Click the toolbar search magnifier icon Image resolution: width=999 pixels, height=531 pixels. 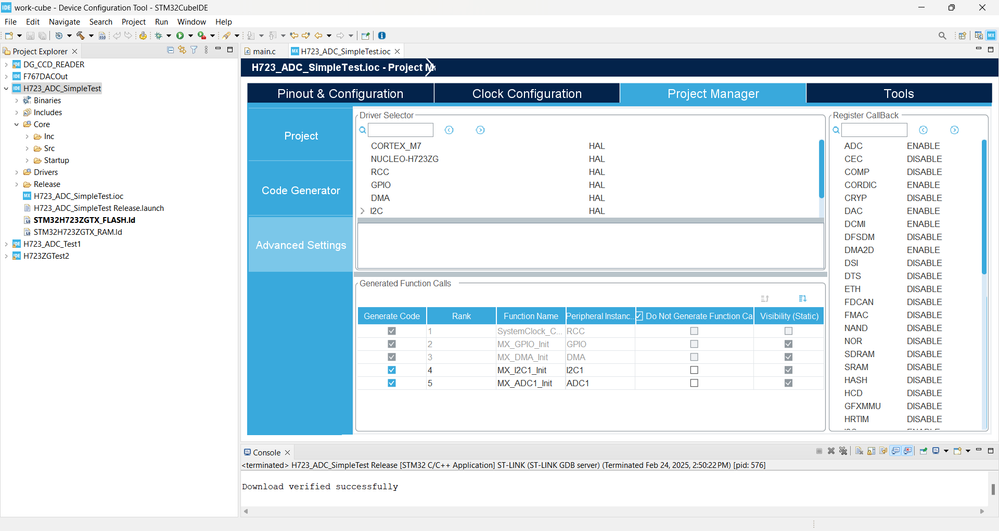click(x=942, y=36)
